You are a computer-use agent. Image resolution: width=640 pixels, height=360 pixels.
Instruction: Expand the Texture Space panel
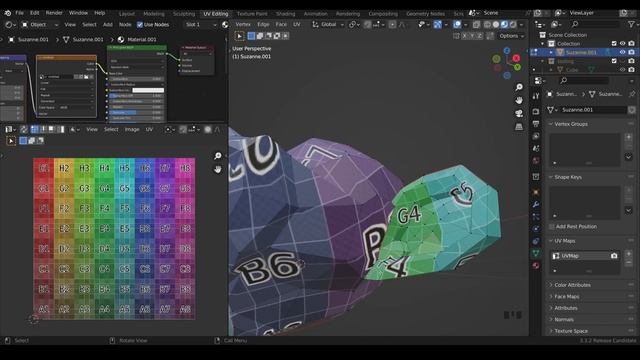[571, 331]
